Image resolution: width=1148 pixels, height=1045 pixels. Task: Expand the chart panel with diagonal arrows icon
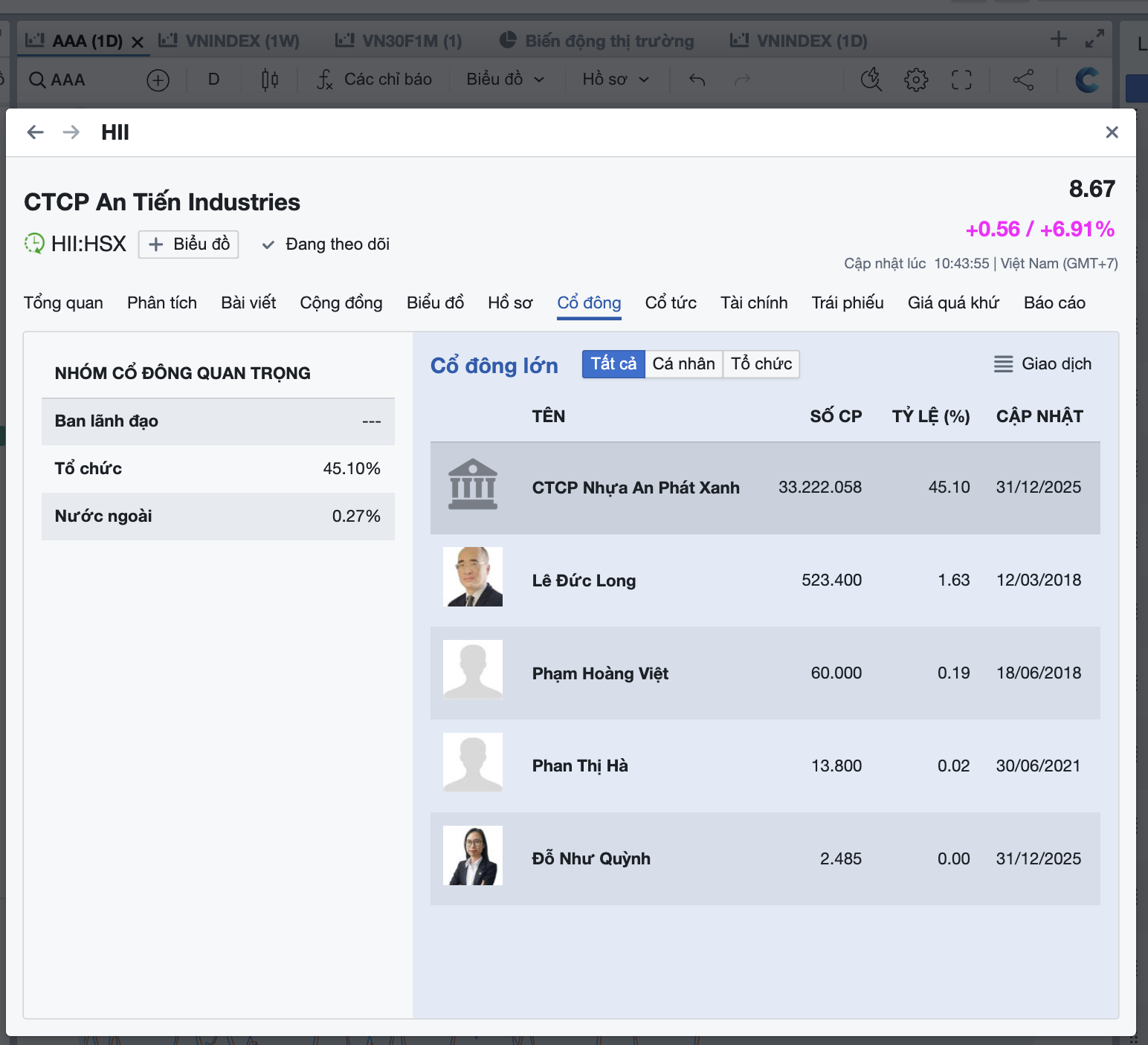pos(1094,39)
